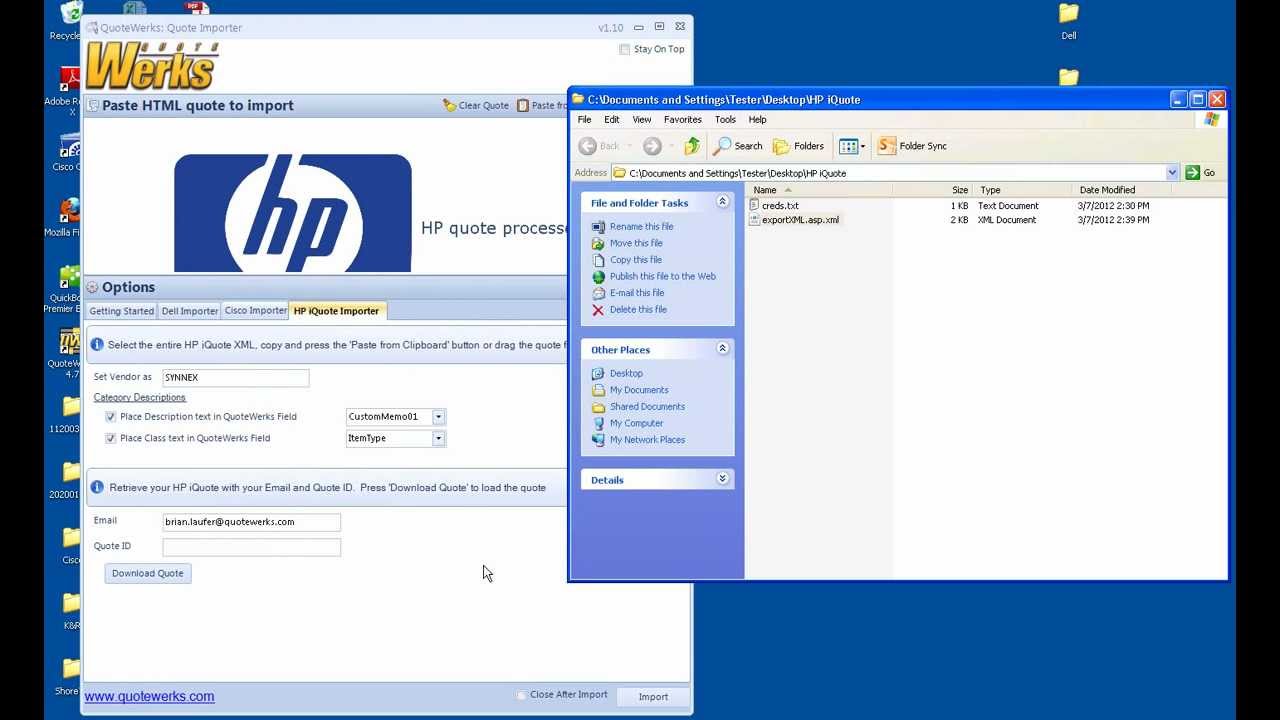Click the Recycle Bin desktop icon
The height and width of the screenshot is (720, 1280).
tap(67, 22)
